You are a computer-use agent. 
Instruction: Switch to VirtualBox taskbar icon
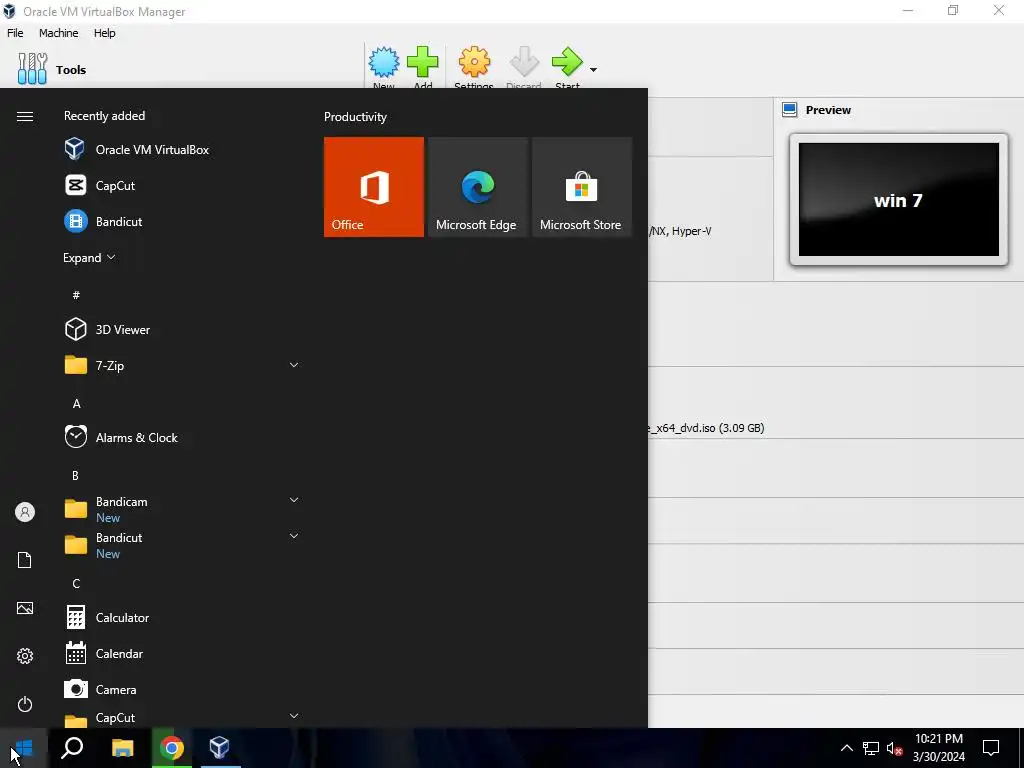pyautogui.click(x=219, y=748)
